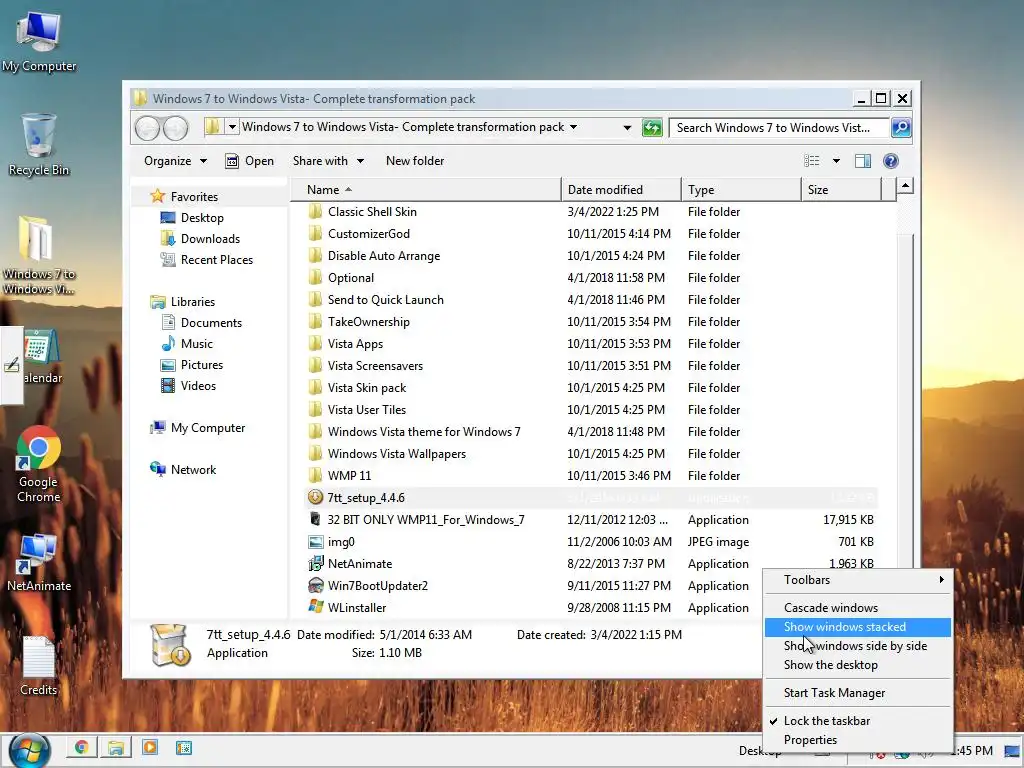Open the Organize dropdown menu

[x=175, y=161]
